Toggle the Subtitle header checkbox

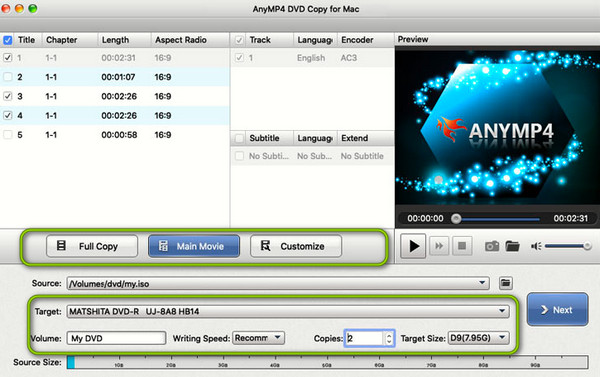pyautogui.click(x=239, y=138)
